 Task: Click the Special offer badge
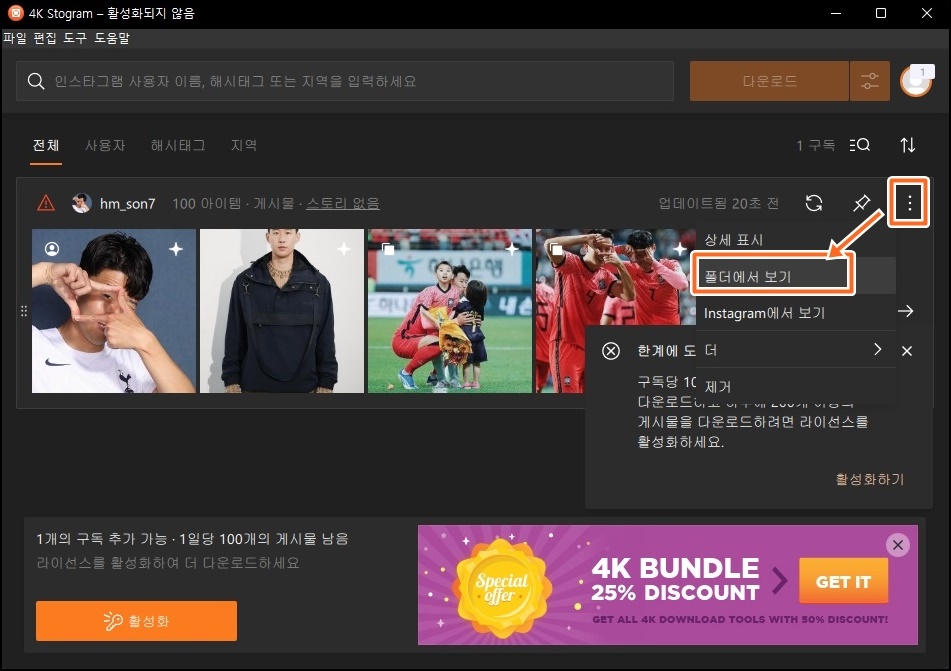coord(502,587)
